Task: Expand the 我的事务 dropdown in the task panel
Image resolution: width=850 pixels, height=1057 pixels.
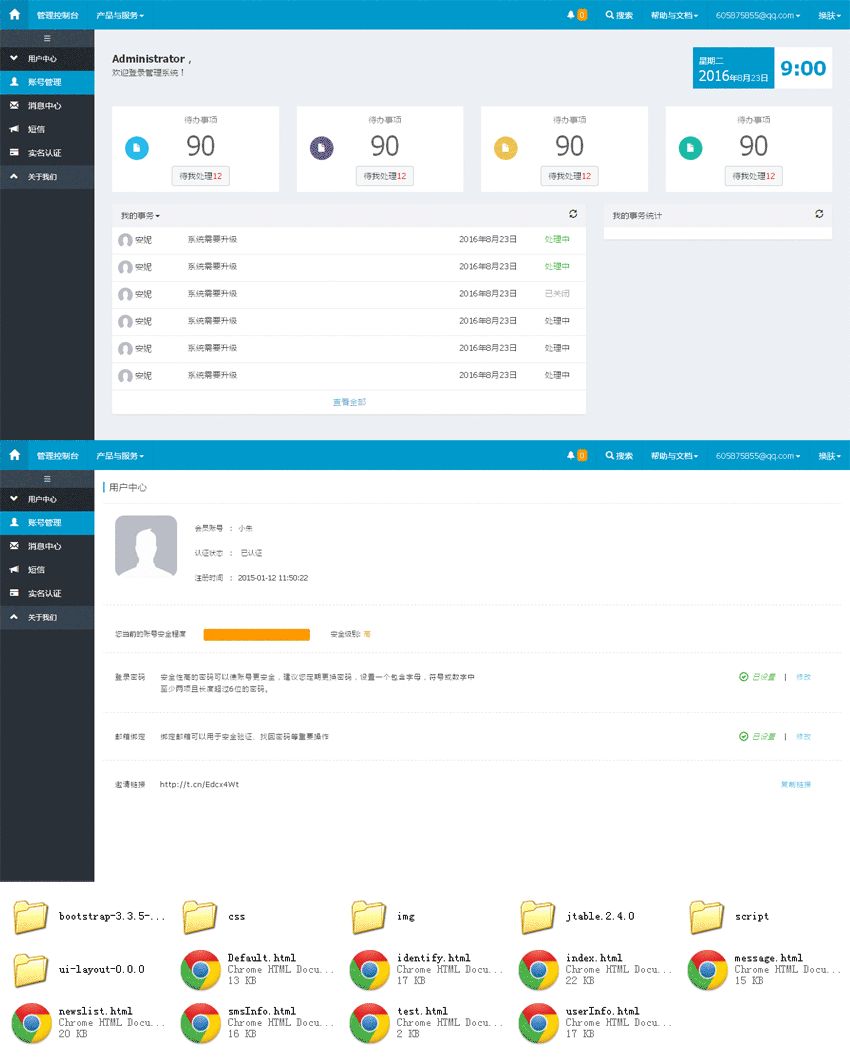Action: click(x=140, y=216)
